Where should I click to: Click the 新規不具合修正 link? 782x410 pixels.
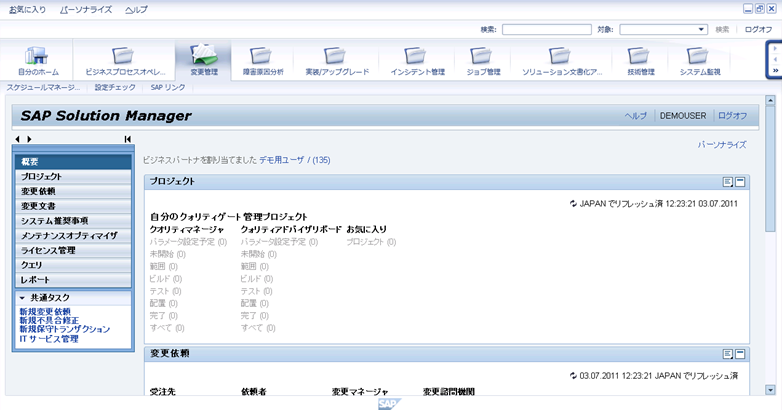pos(49,320)
